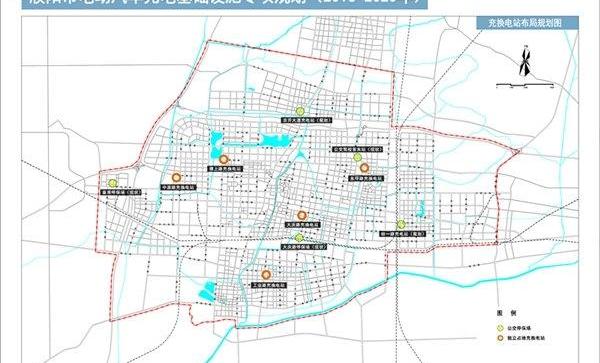
Task: Click the black label below the northernmost green marker
Action: tap(307, 120)
